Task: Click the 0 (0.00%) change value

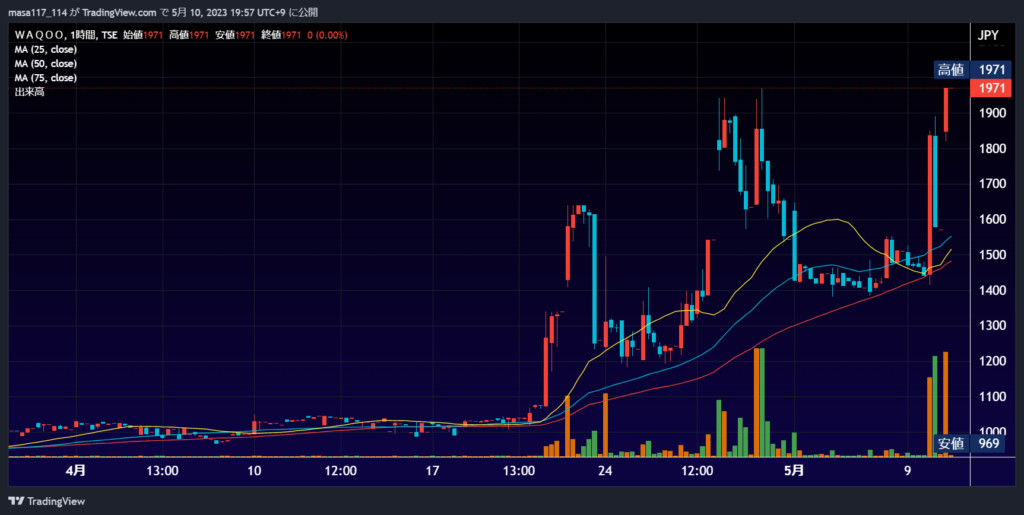Action: 327,35
